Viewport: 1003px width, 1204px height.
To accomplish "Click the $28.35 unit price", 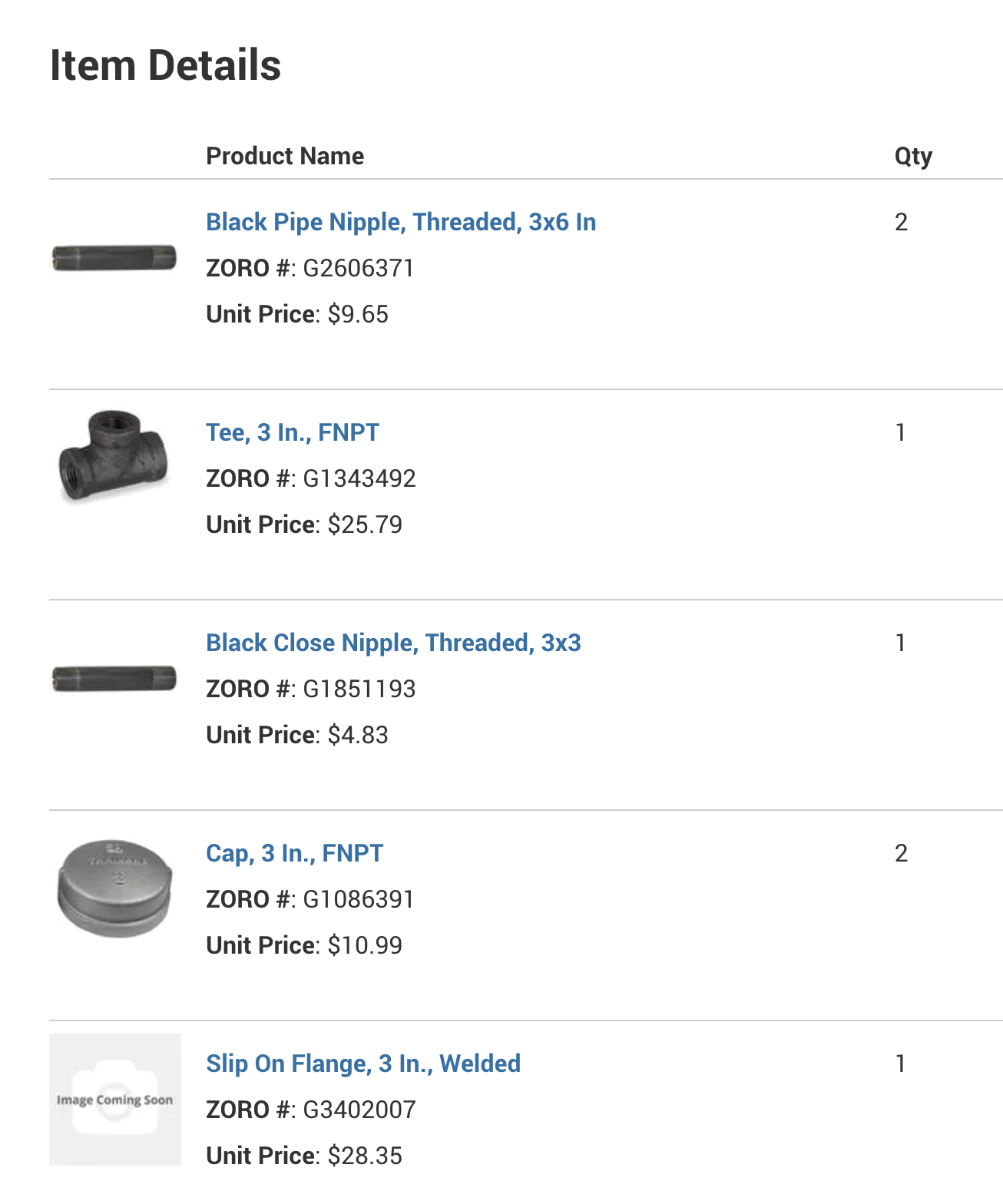I will click(365, 1156).
